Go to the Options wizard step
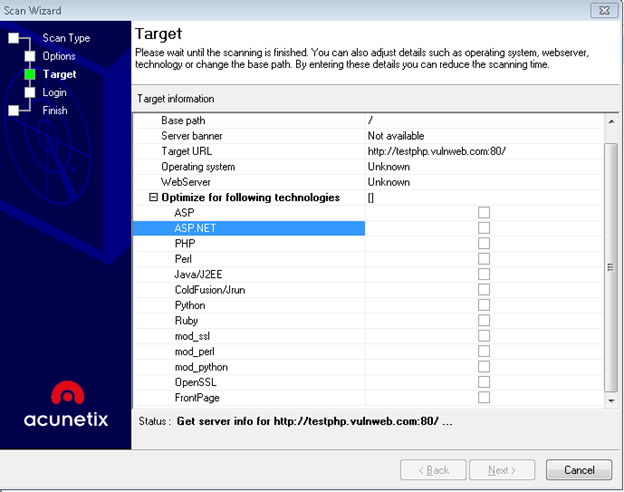Image resolution: width=624 pixels, height=492 pixels. [58, 56]
